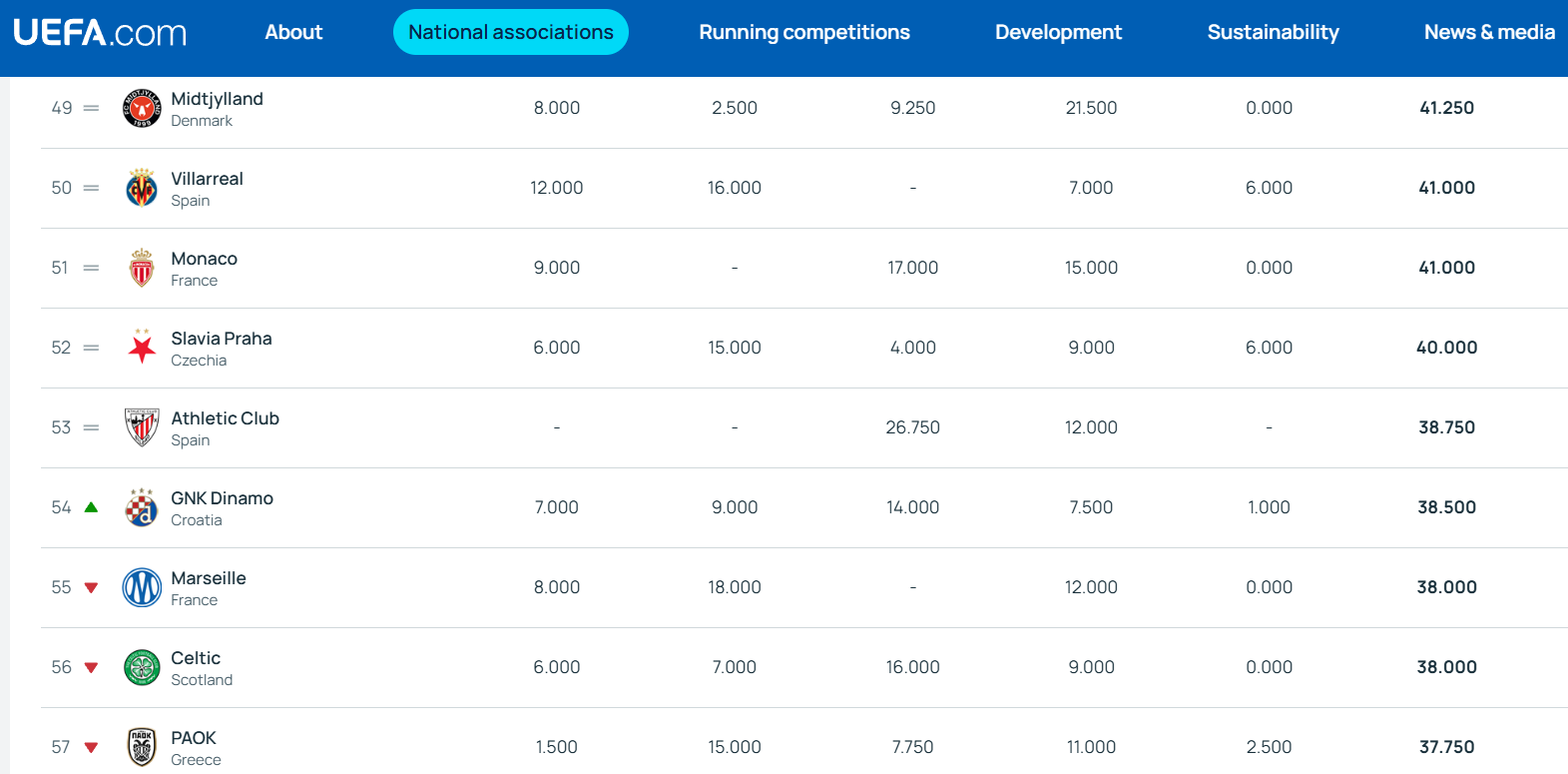Open the Midtjylland club link

point(217,99)
